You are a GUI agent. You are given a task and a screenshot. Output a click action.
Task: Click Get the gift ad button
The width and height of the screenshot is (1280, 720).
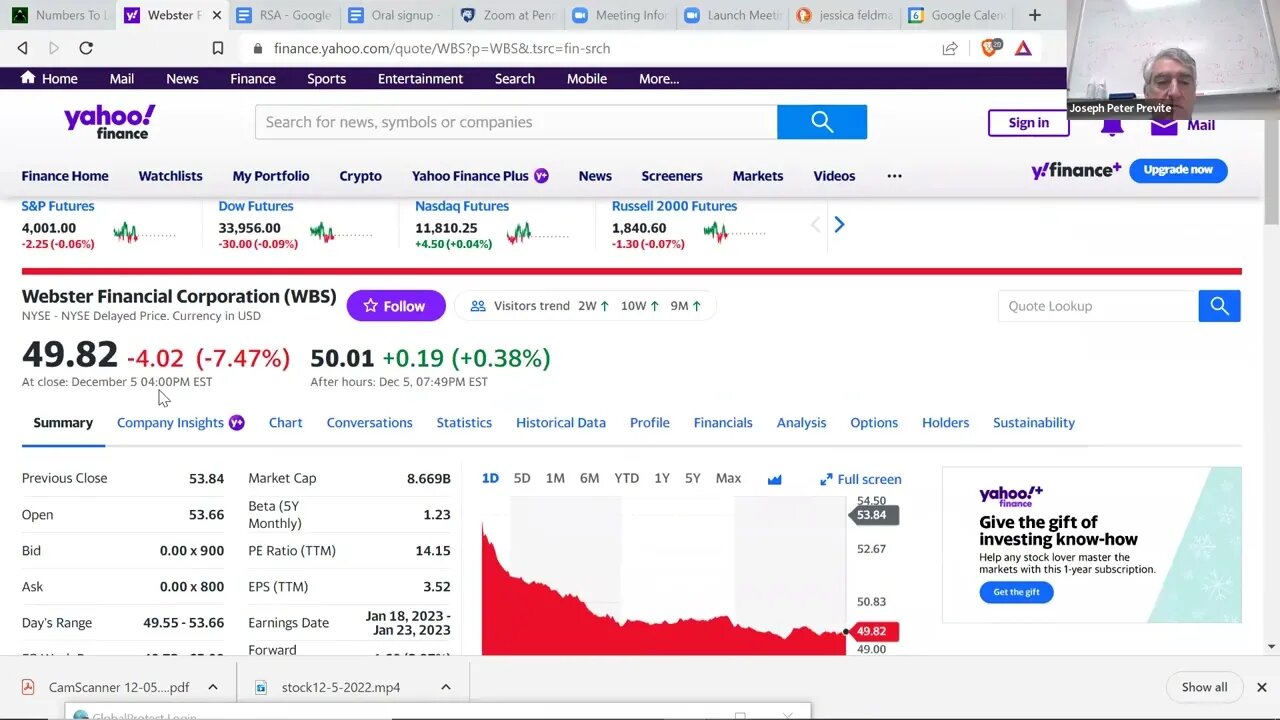(x=1016, y=592)
